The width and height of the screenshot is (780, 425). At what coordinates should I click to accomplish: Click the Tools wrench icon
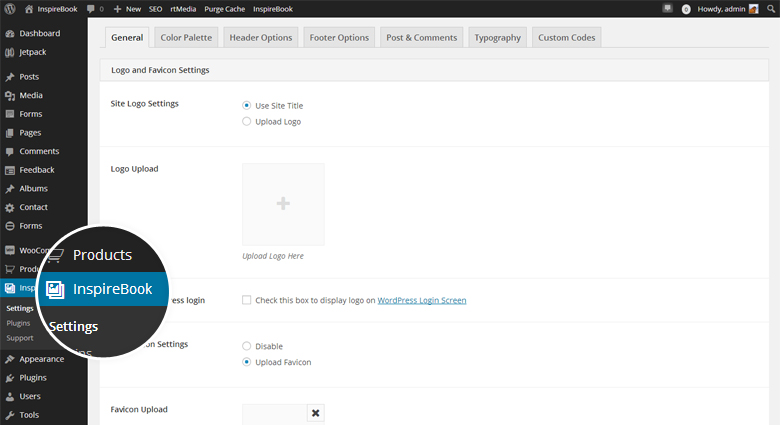click(x=10, y=415)
